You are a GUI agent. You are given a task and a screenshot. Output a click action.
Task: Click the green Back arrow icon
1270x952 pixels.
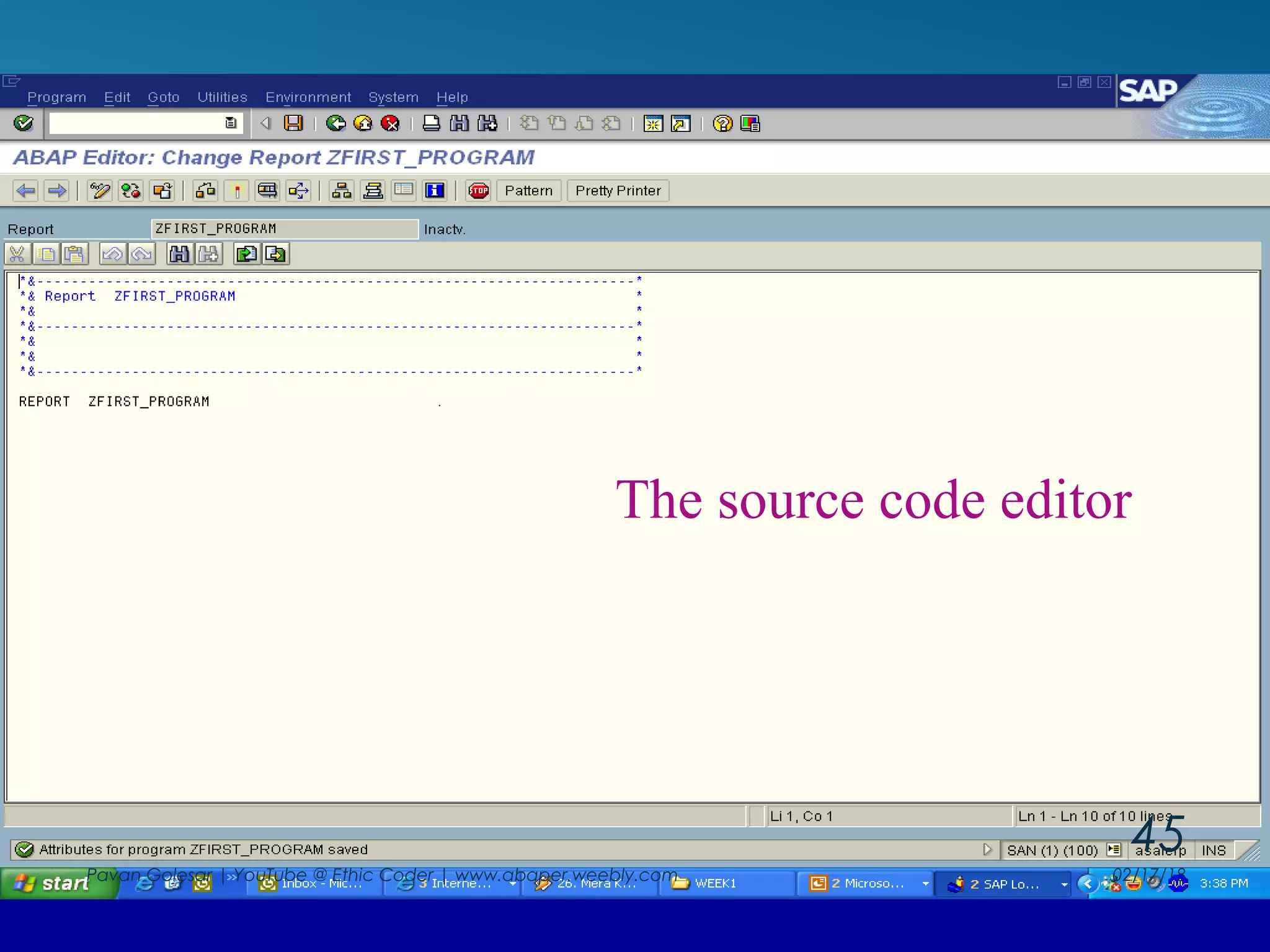[x=335, y=123]
